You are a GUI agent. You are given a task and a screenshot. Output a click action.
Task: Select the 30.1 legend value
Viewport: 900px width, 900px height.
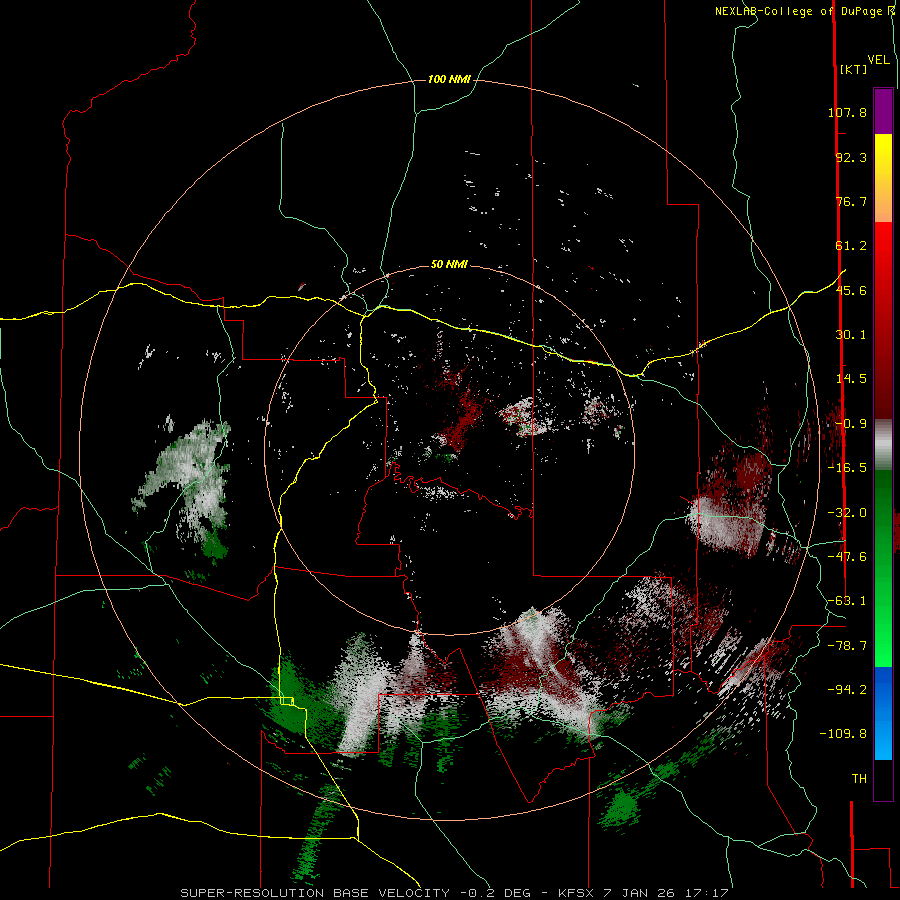click(851, 335)
